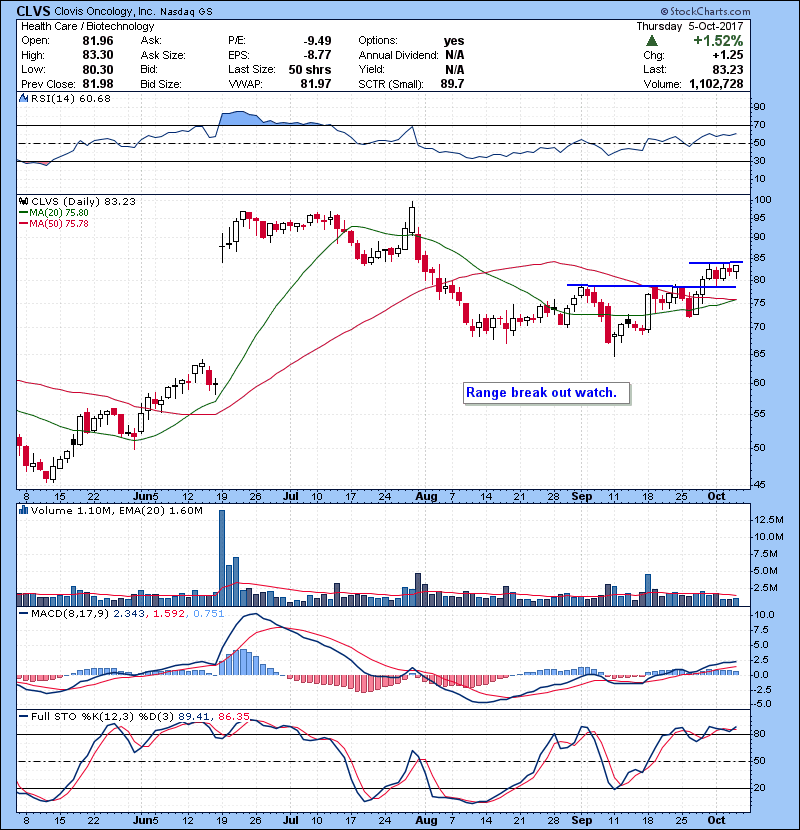
Task: Click the date Thursday 5-Oct-2017
Action: coord(690,26)
